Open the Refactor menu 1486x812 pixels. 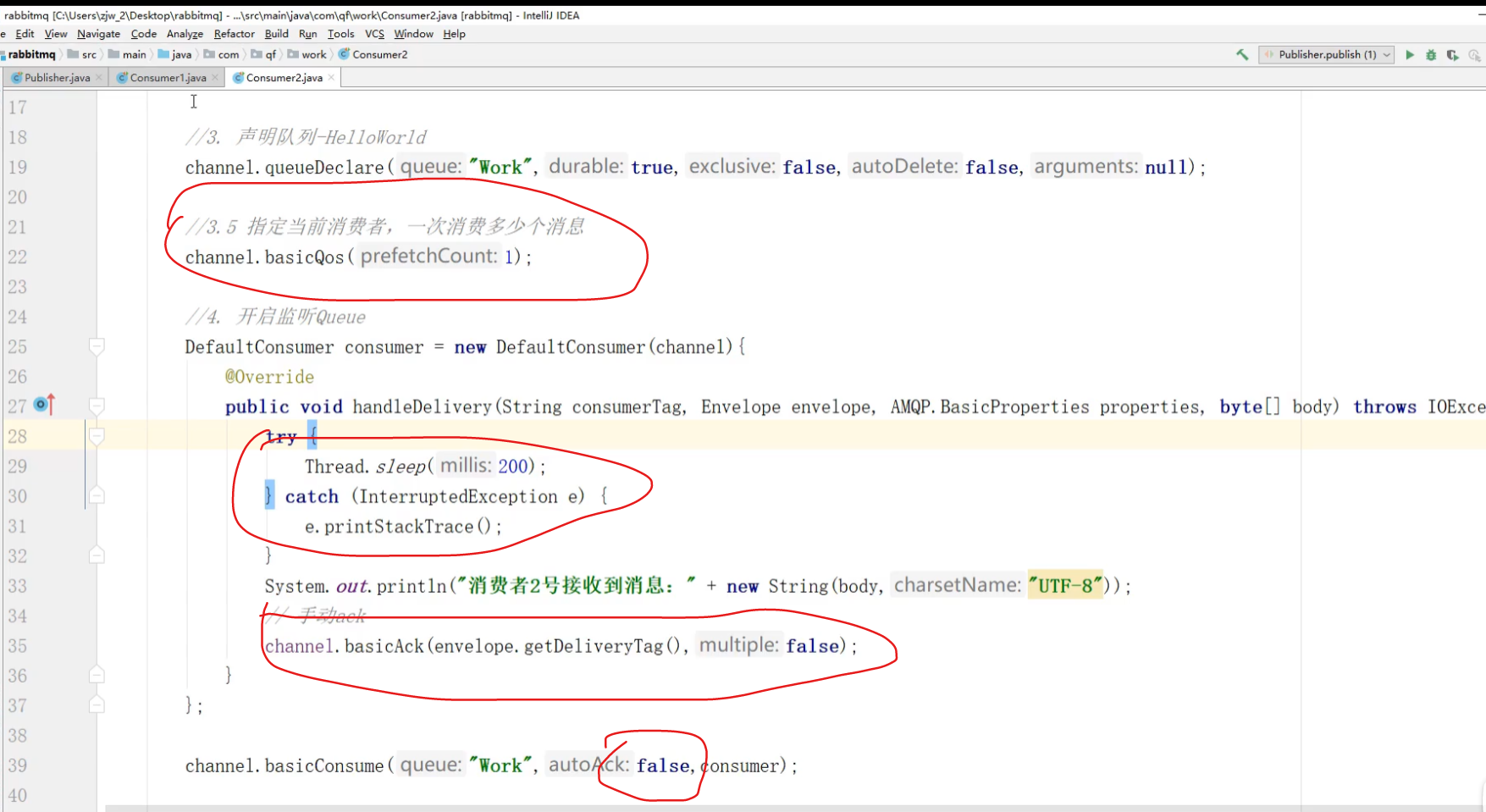pyautogui.click(x=234, y=34)
